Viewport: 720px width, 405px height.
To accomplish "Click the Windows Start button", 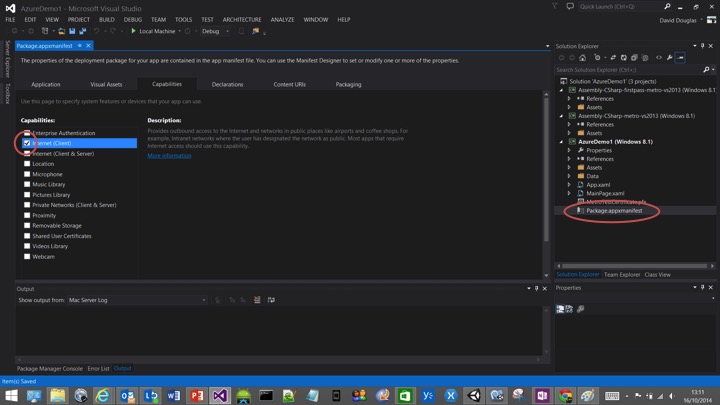I will [11, 395].
